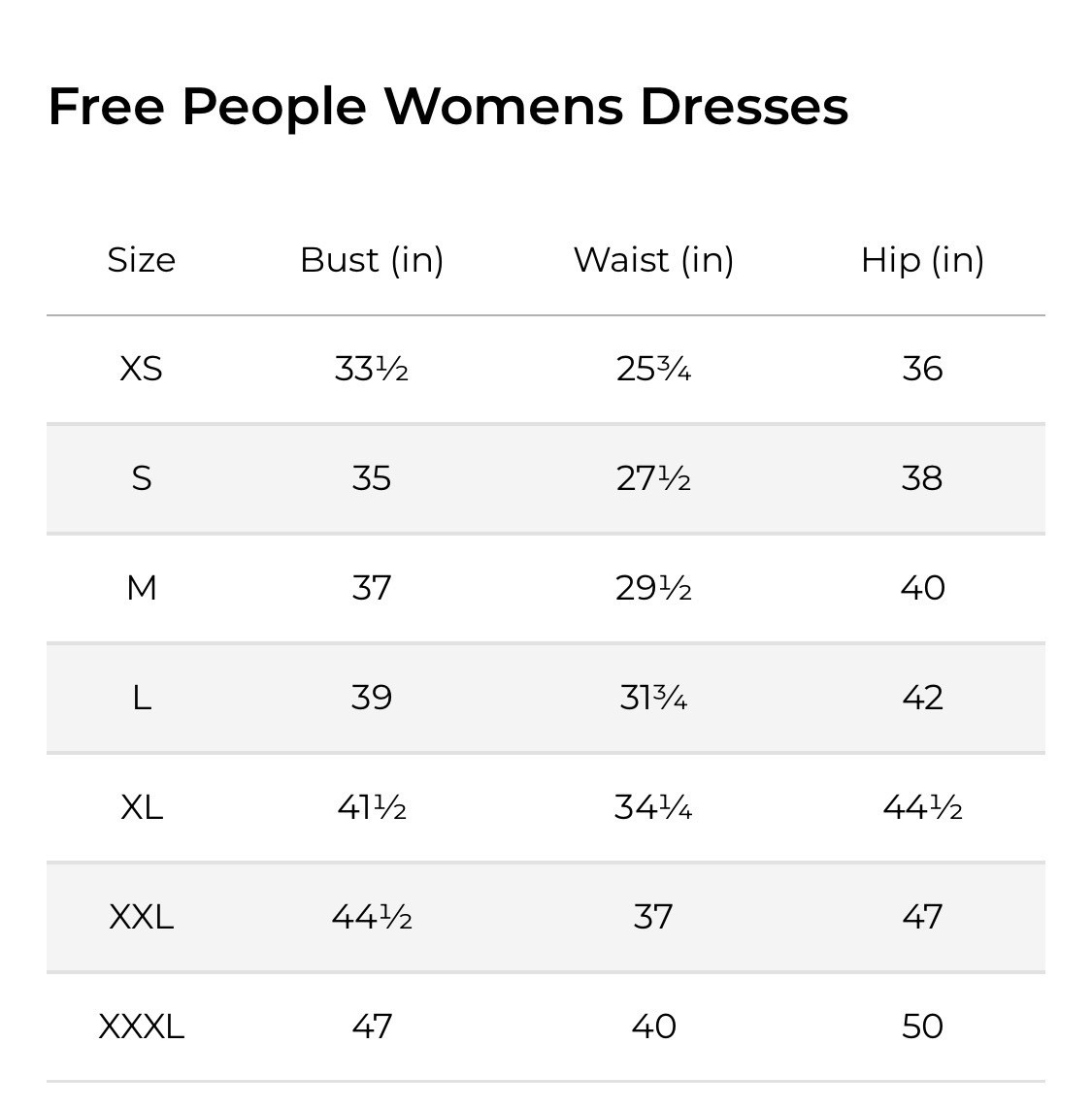Click the L size row label
The width and height of the screenshot is (1092, 1109).
pos(142,698)
